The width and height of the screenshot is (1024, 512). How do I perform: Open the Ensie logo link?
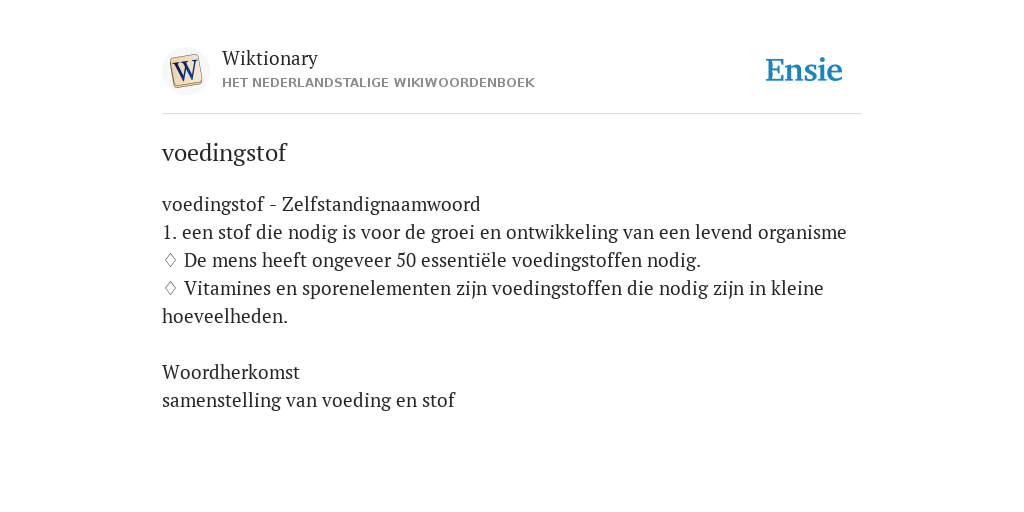coord(804,70)
